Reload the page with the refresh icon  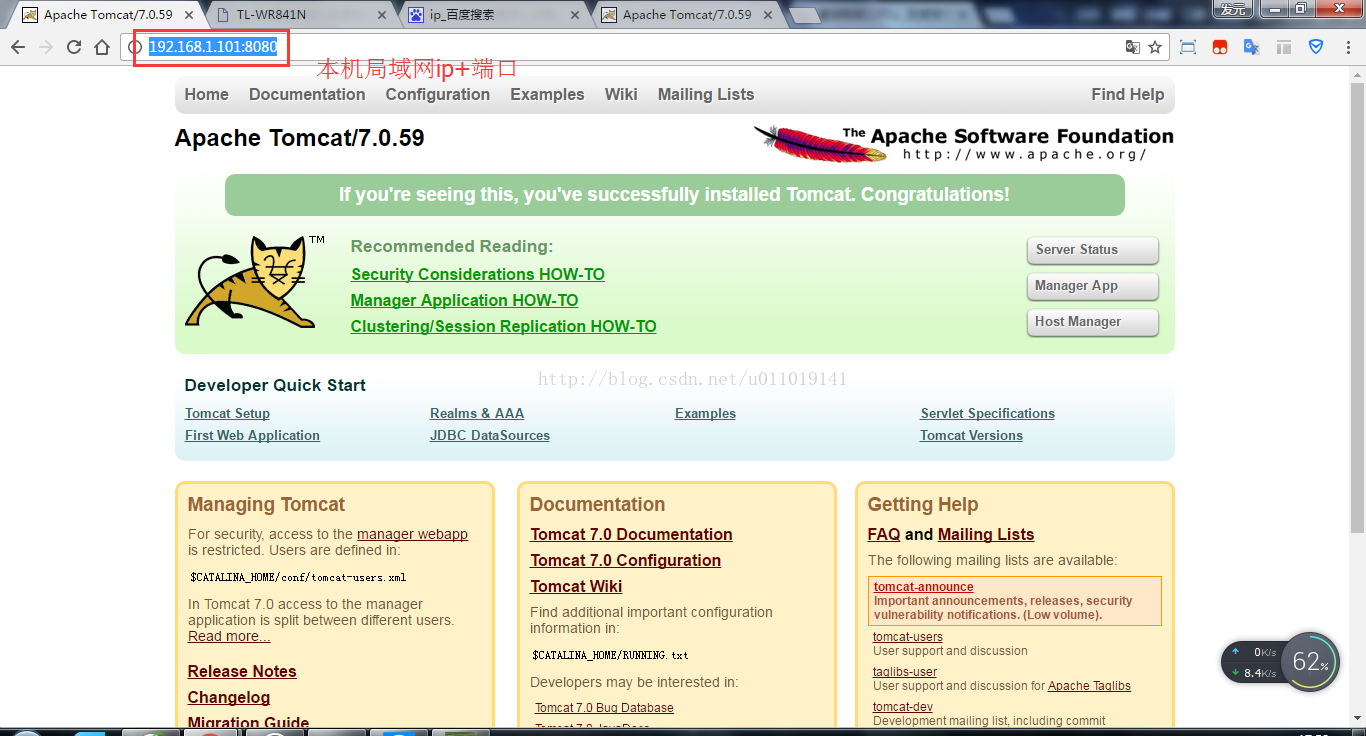[x=74, y=47]
